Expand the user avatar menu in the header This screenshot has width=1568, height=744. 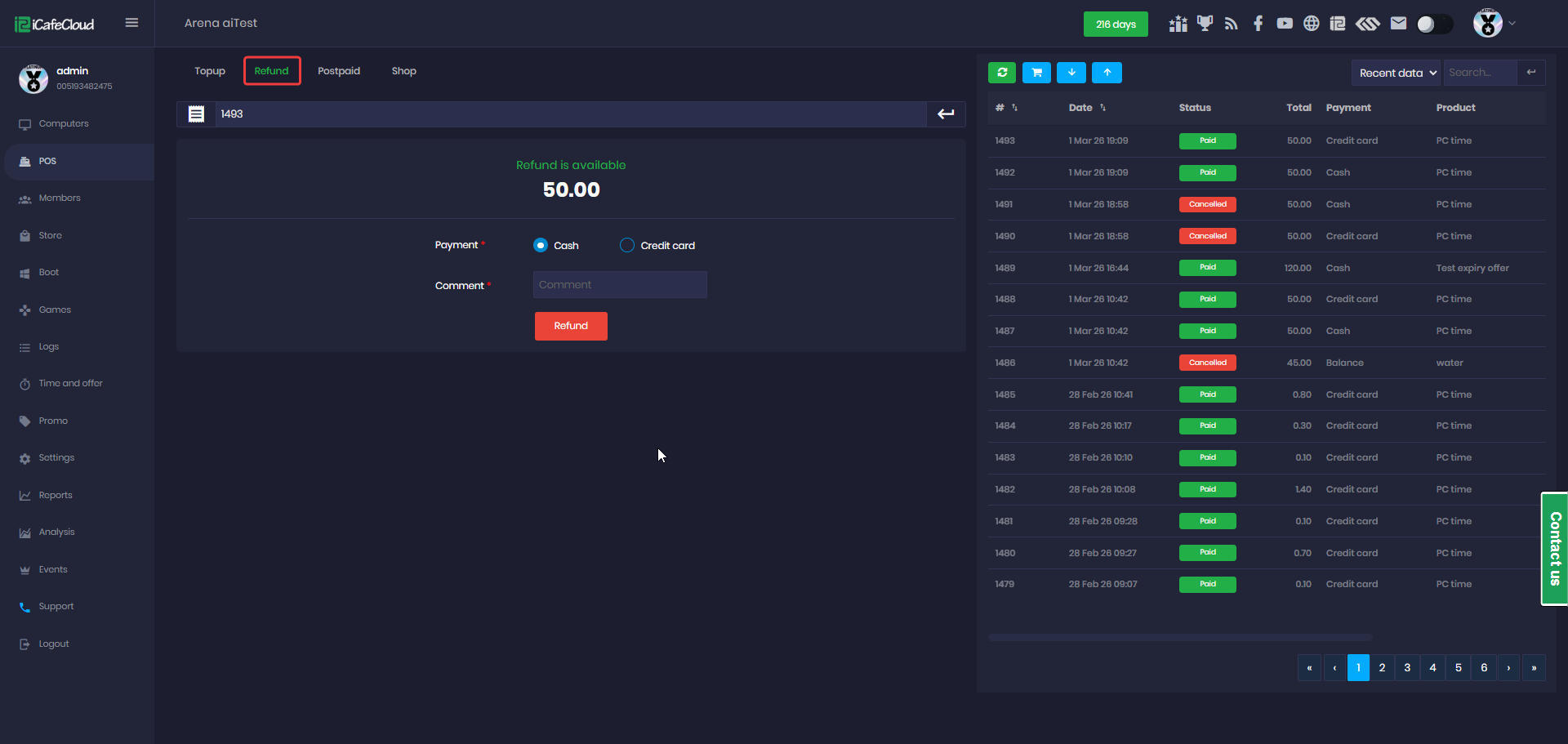[x=1494, y=24]
